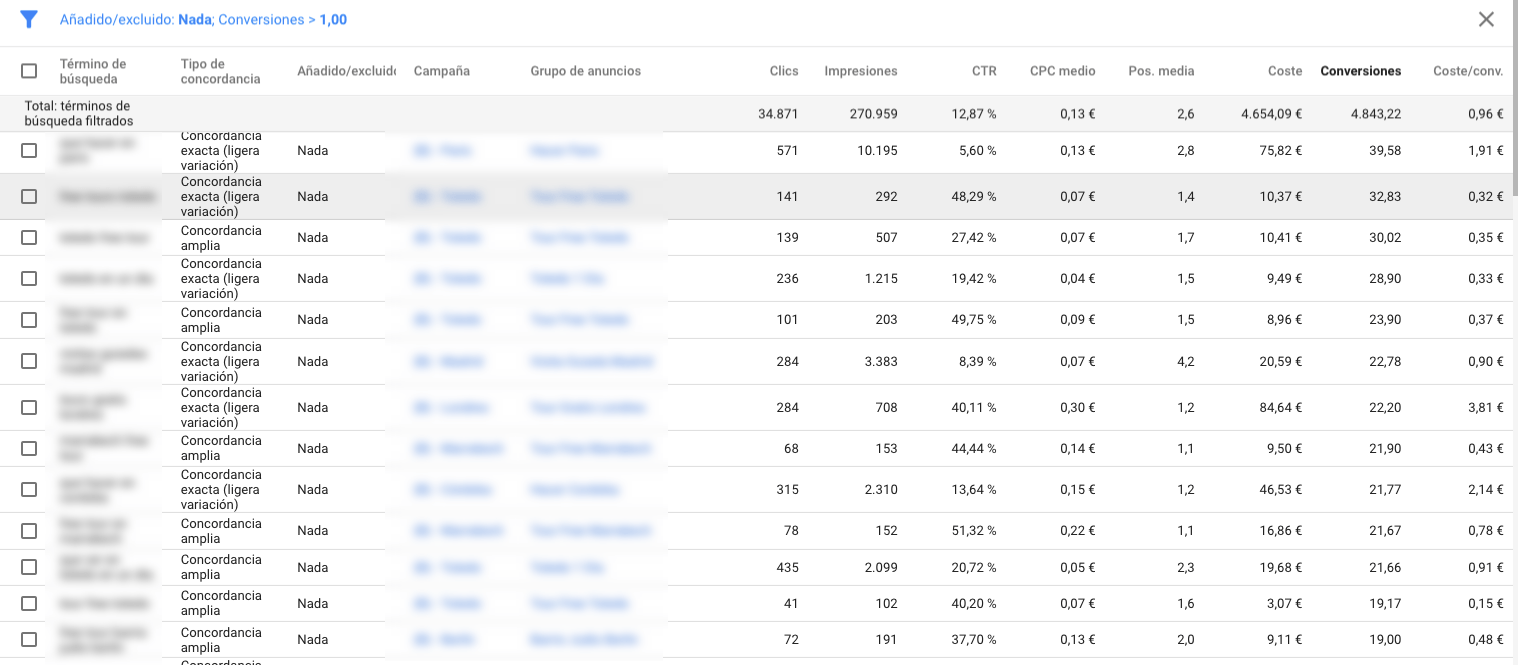The image size is (1518, 665).
Task: Open ad group link in 2.310 impresiones row
Action: (x=575, y=490)
